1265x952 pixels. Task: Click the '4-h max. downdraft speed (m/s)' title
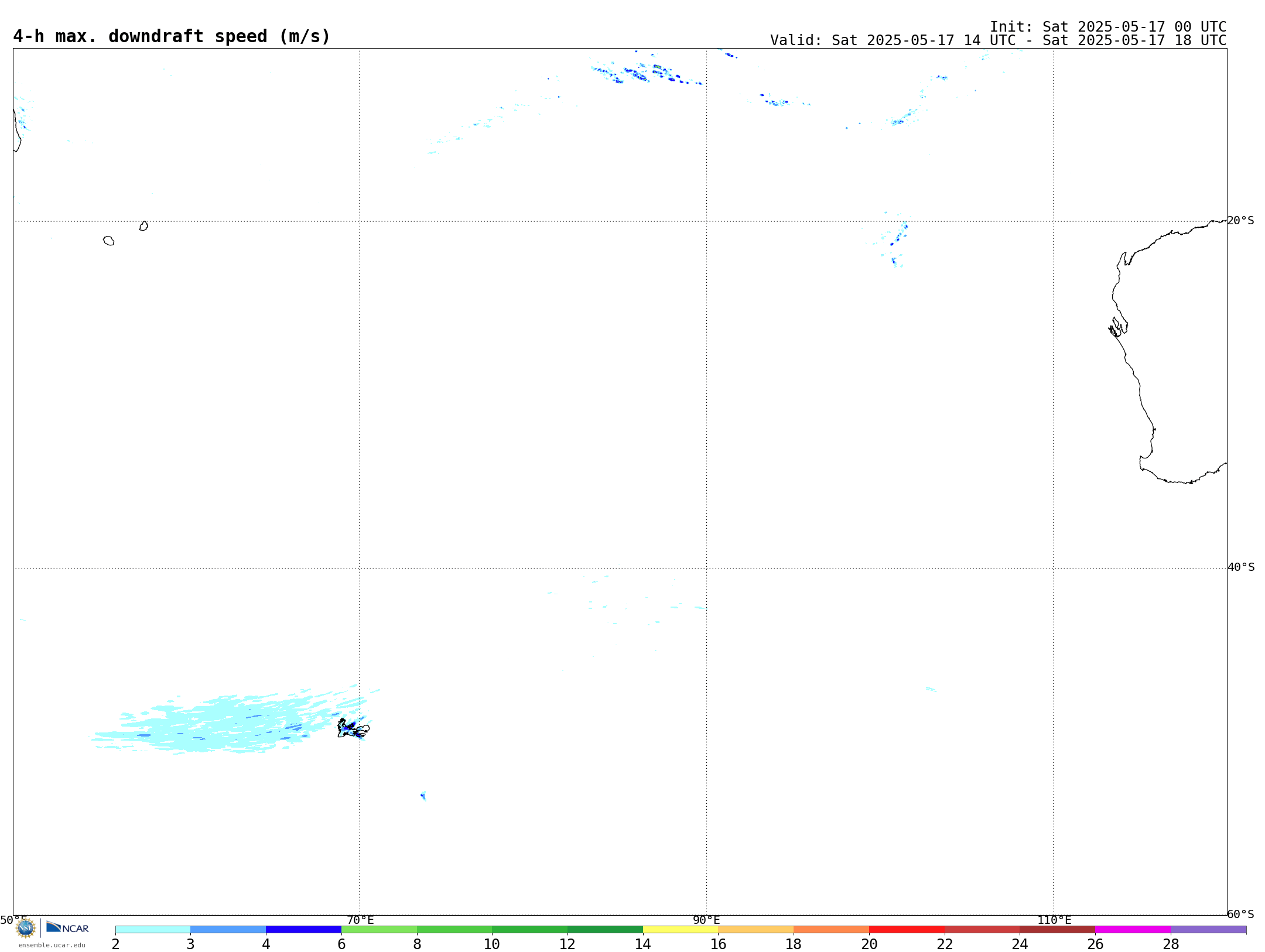[172, 36]
